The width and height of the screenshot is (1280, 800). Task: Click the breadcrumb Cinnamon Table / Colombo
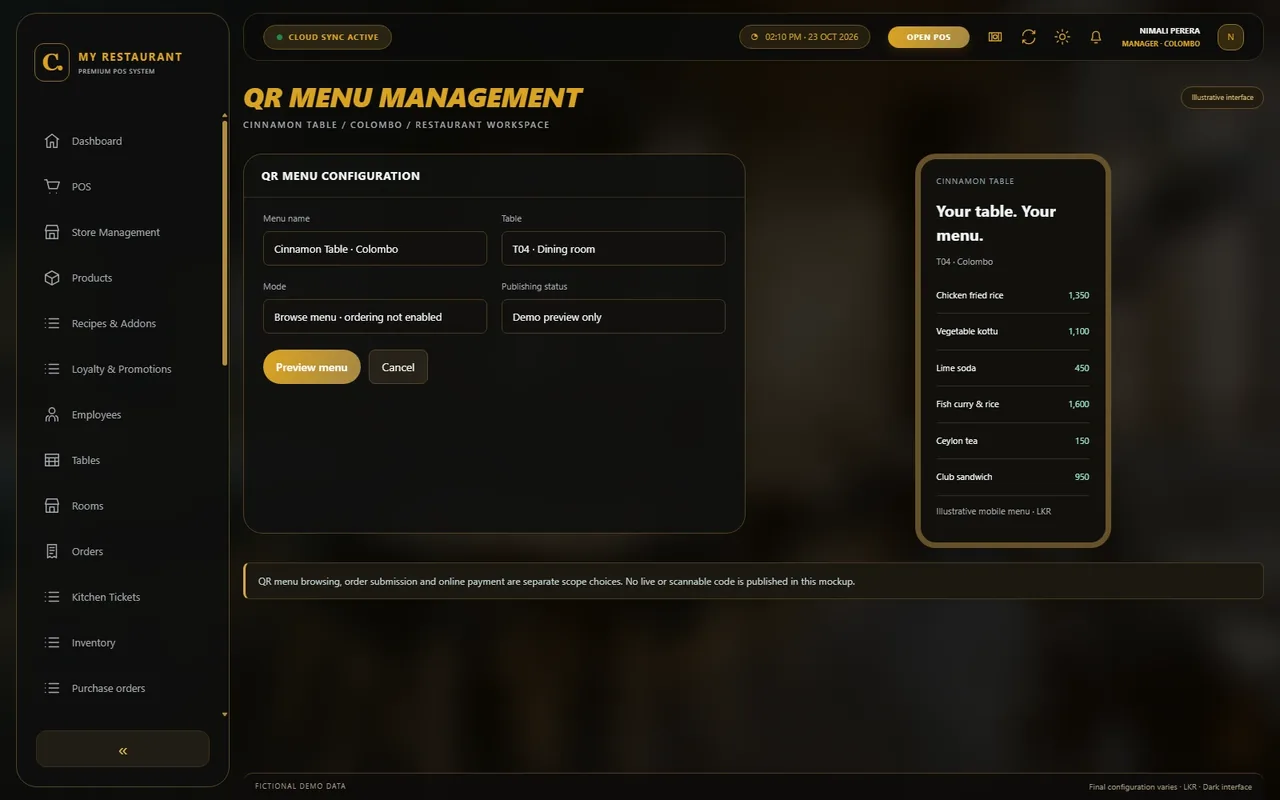(x=322, y=125)
